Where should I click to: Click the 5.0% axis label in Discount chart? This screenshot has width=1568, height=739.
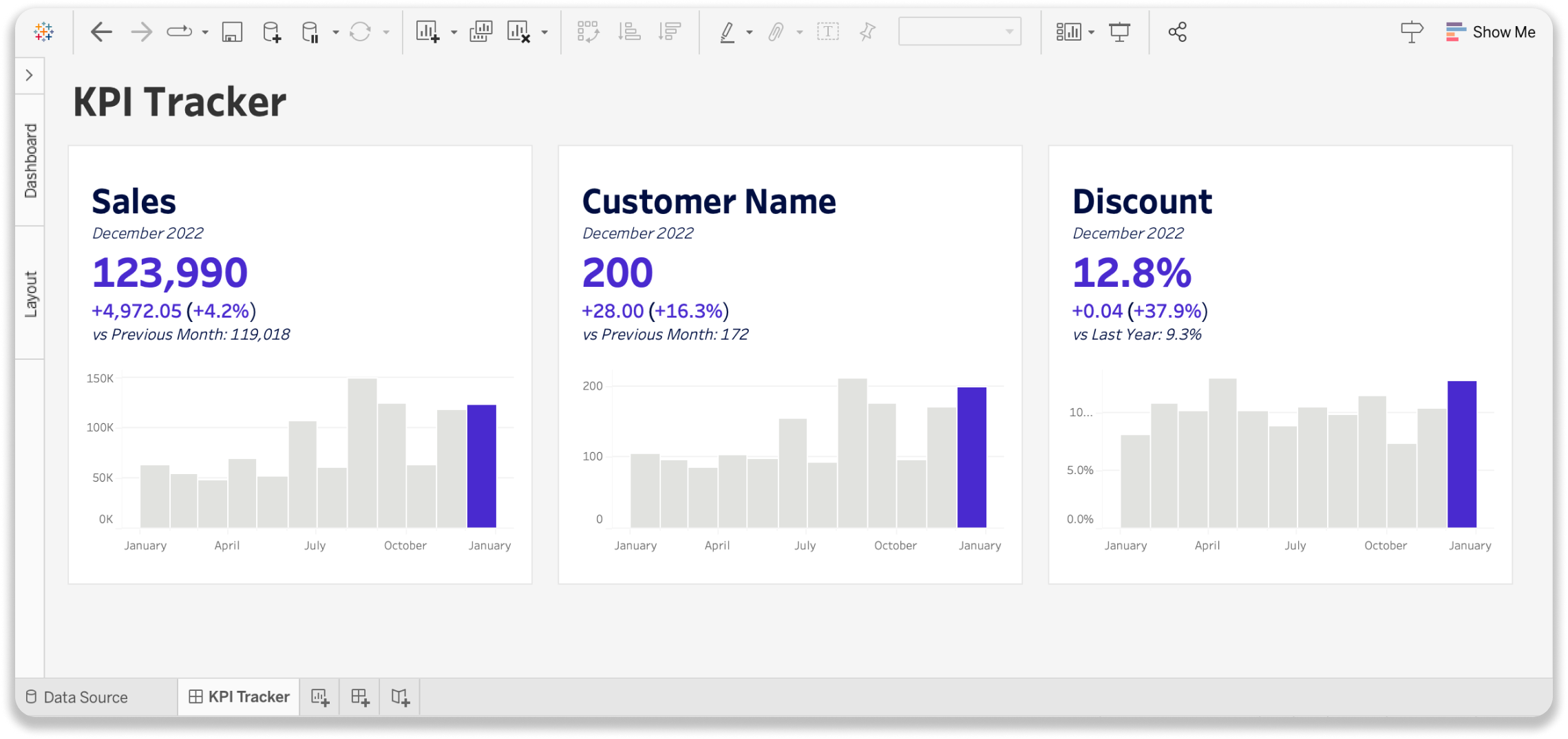tap(1080, 470)
